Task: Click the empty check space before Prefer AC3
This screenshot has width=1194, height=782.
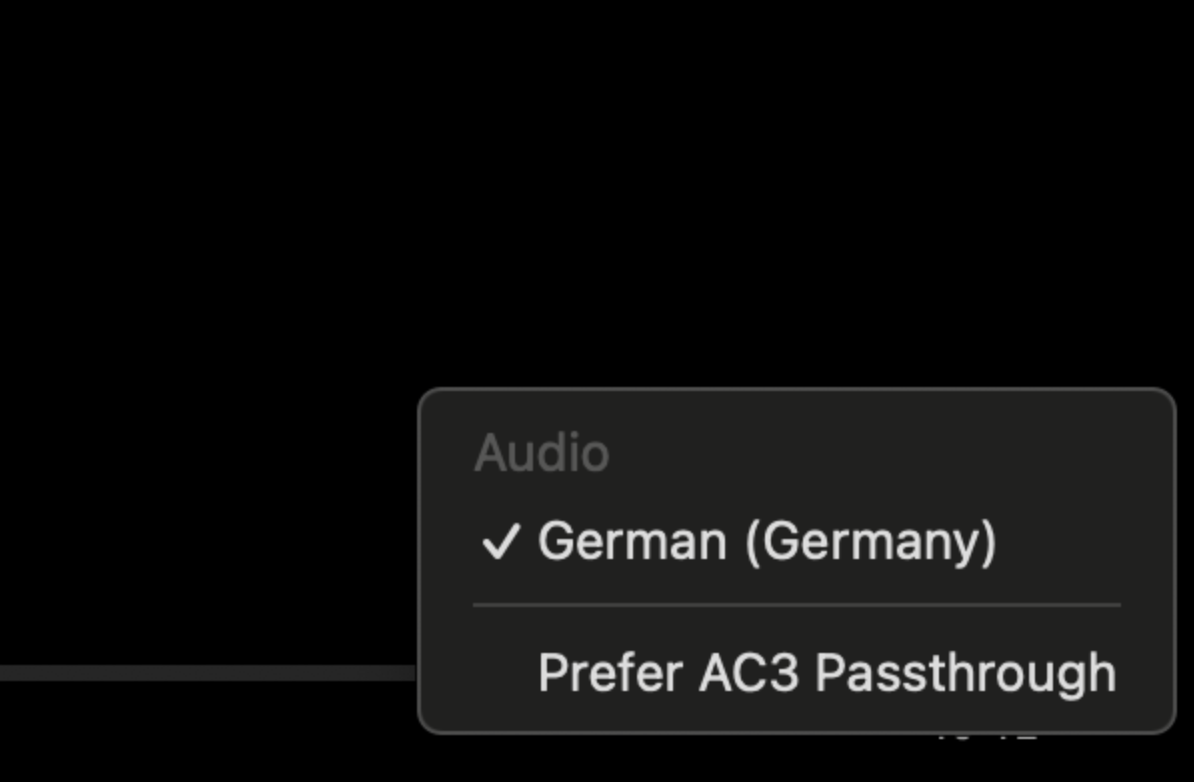Action: click(500, 673)
